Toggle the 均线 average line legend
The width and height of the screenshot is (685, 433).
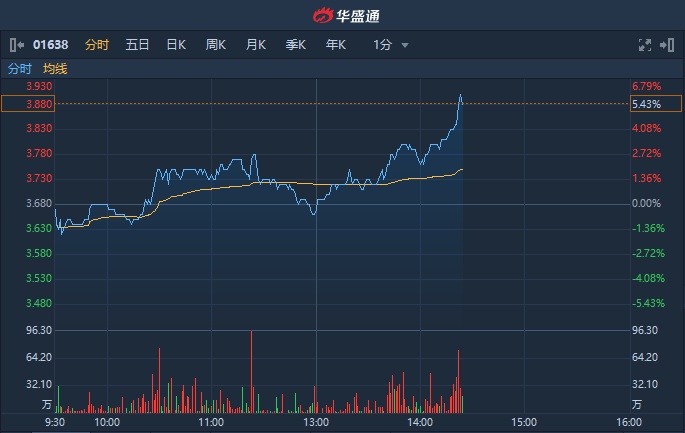[x=55, y=69]
